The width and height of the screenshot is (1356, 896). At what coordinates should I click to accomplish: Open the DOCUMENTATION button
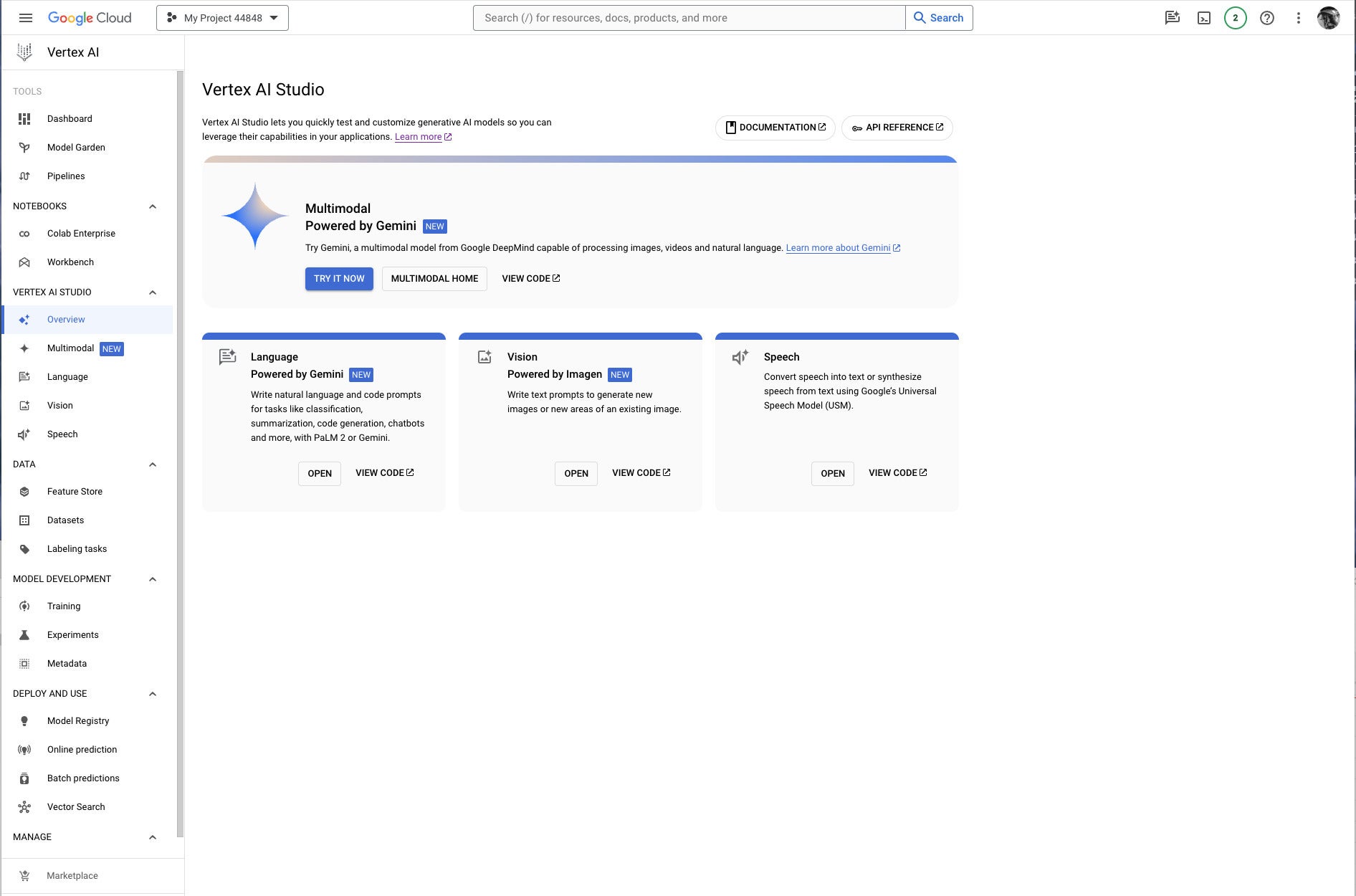[775, 128]
